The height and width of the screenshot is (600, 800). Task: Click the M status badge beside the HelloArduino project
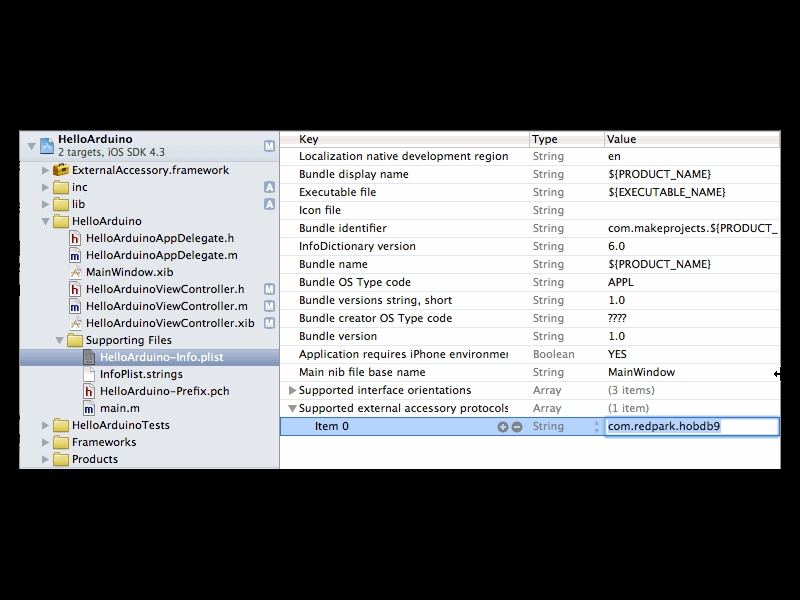click(269, 146)
